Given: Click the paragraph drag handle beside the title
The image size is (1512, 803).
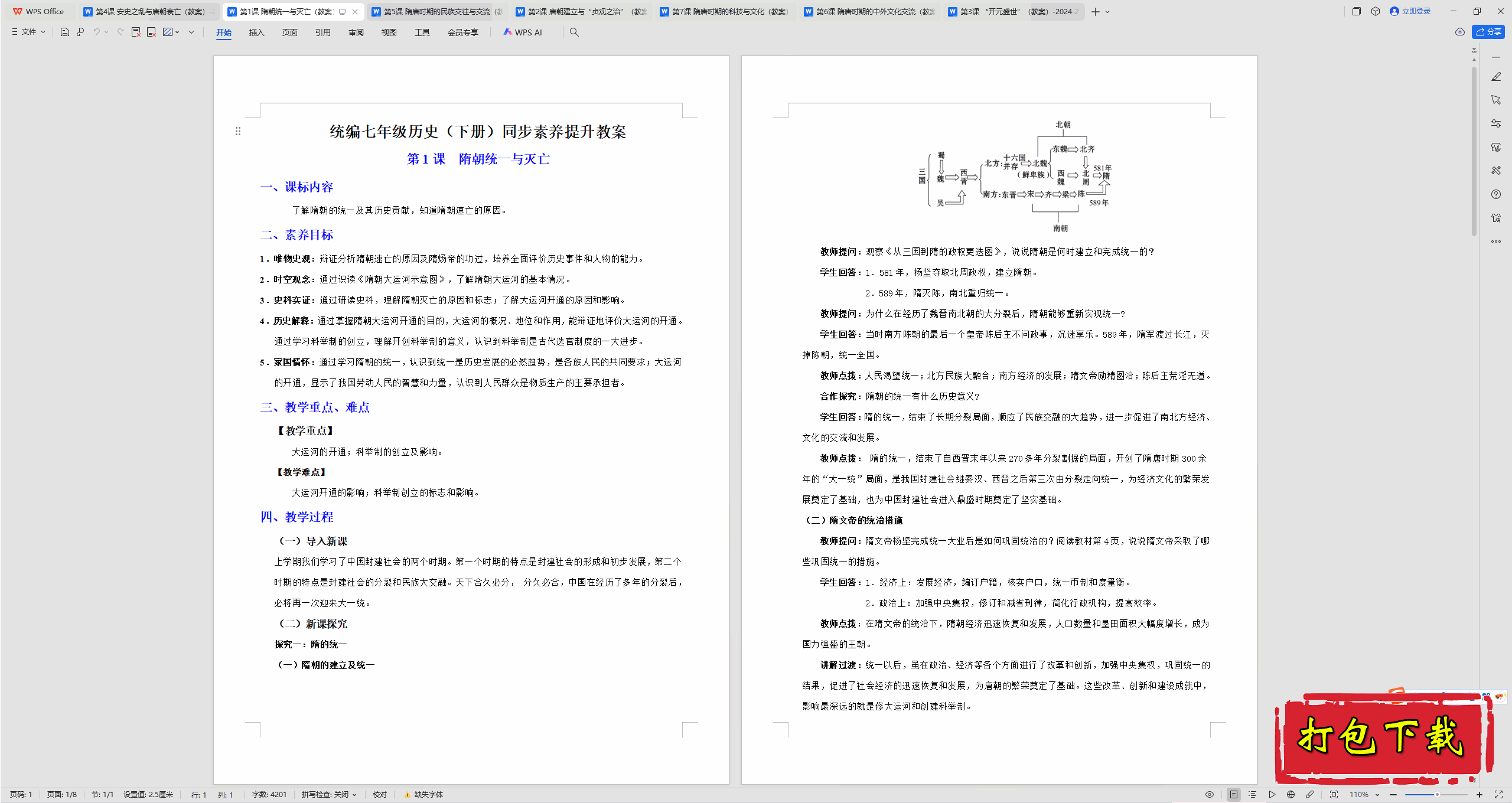Looking at the screenshot, I should pyautogui.click(x=238, y=131).
